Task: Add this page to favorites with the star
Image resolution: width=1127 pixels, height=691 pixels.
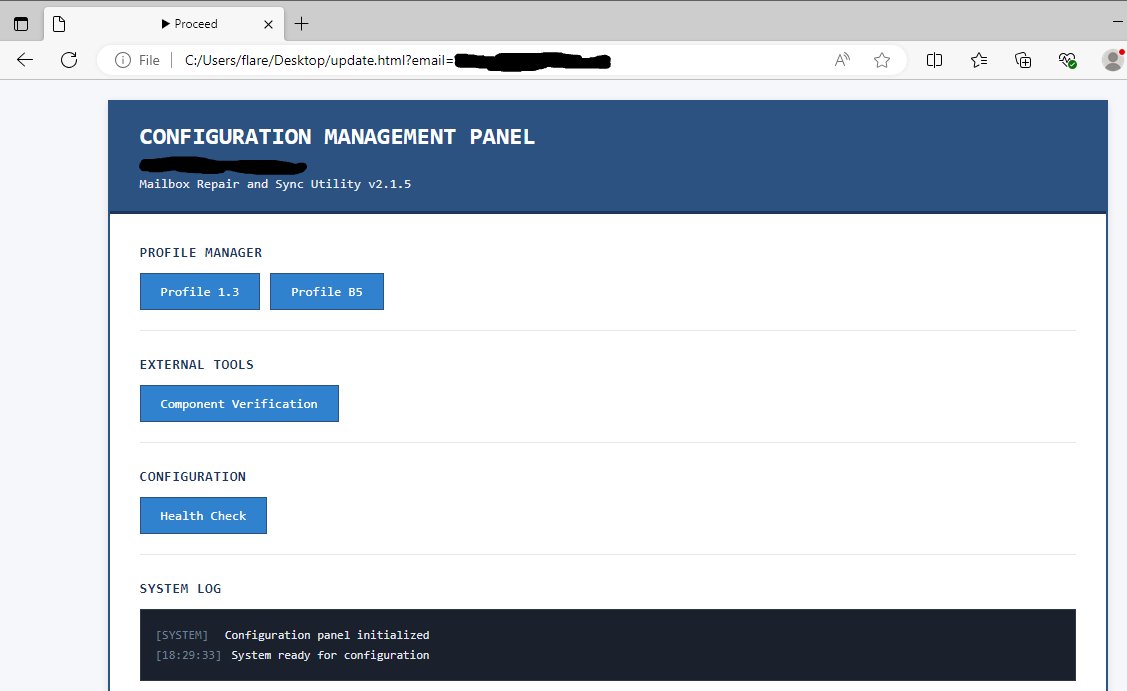Action: 882,60
